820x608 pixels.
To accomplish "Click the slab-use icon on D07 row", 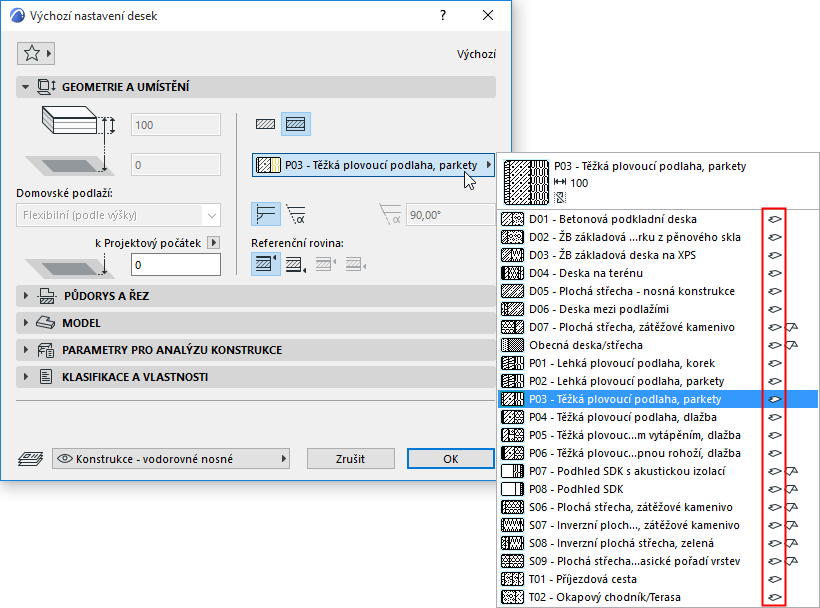I will [x=775, y=327].
